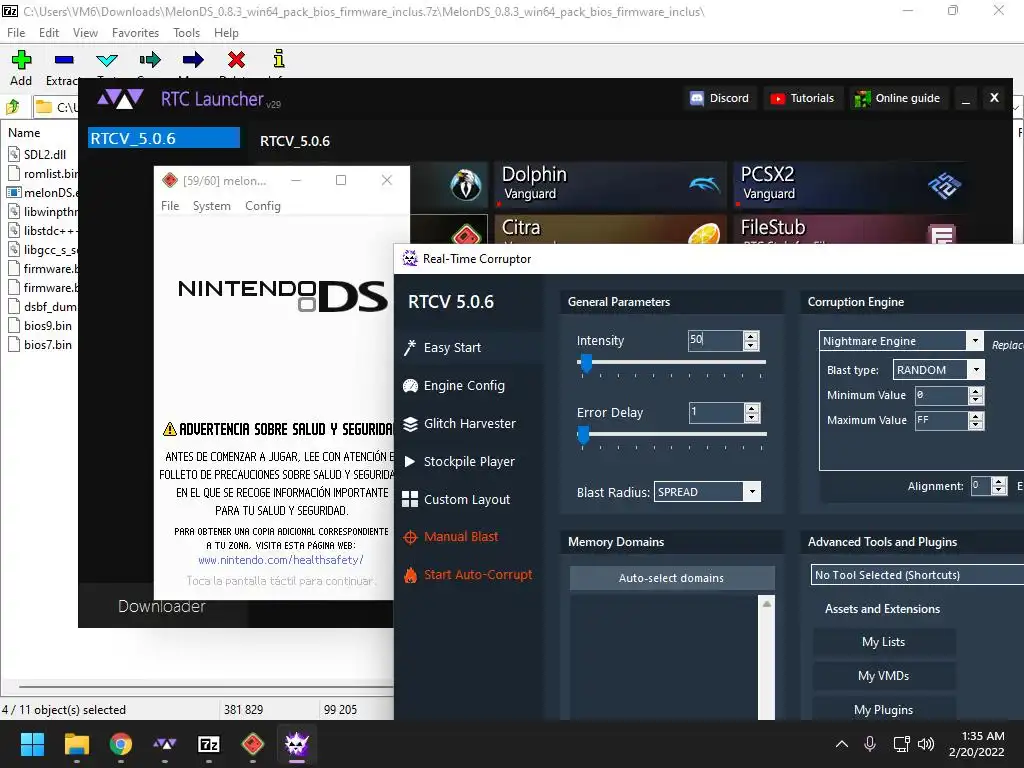Open Blast type RANDOM dropdown
The width and height of the screenshot is (1024, 768).
976,370
